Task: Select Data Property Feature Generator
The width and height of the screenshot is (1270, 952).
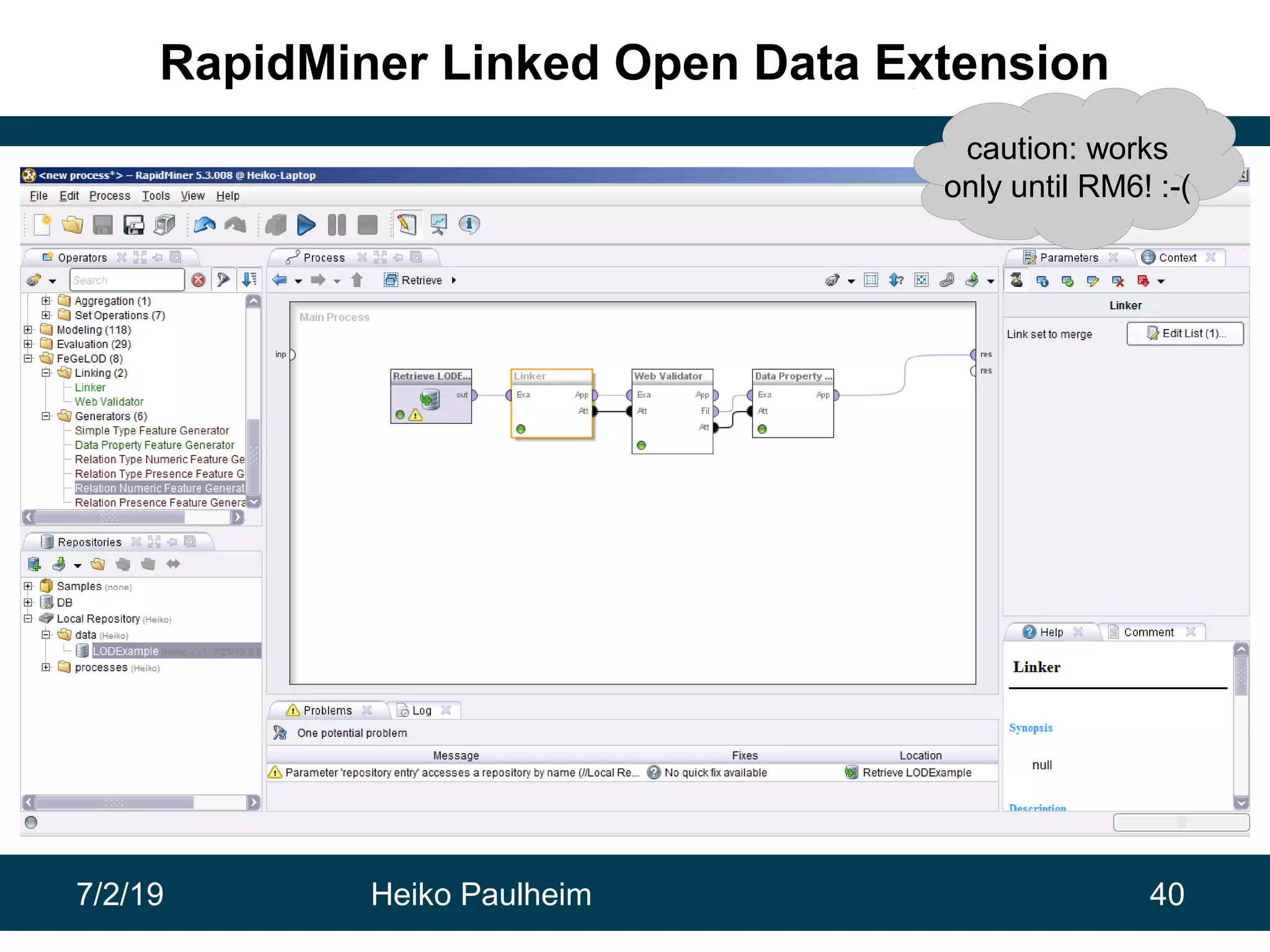Action: (154, 445)
